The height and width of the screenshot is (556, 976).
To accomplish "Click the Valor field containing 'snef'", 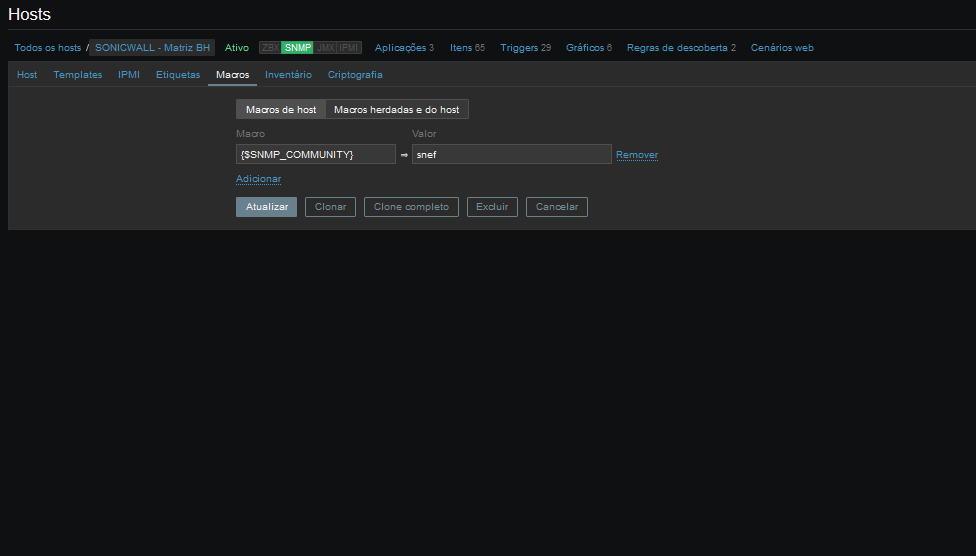I will (x=511, y=154).
